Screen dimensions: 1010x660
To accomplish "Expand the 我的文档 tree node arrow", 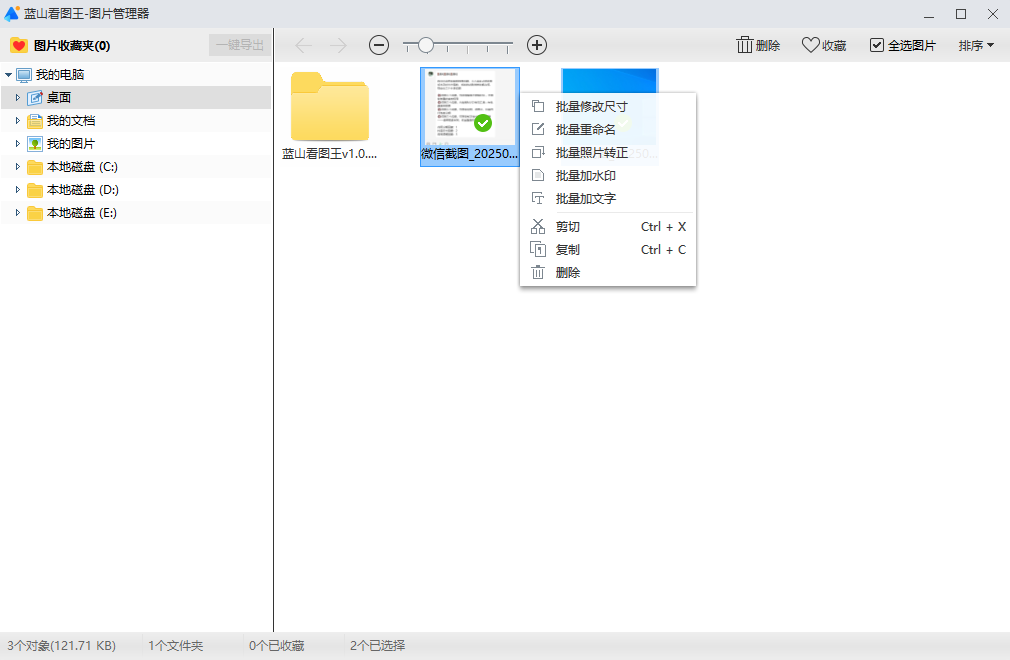I will point(18,120).
